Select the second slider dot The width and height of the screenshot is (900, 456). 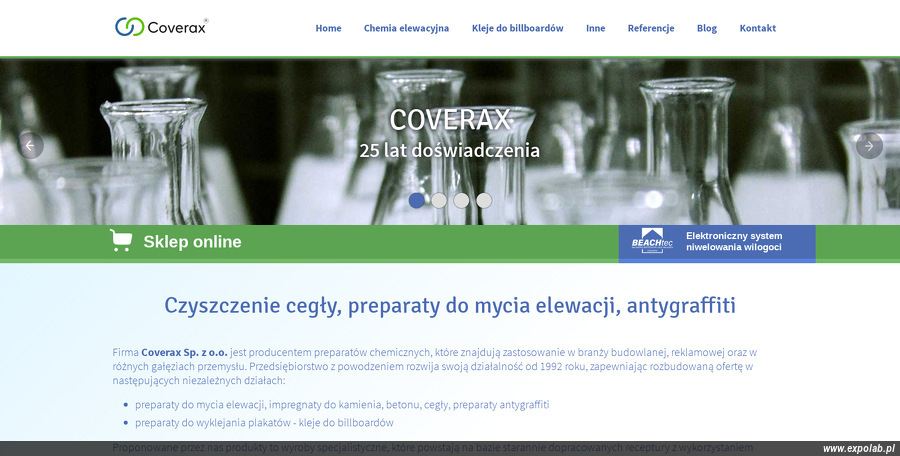[439, 200]
